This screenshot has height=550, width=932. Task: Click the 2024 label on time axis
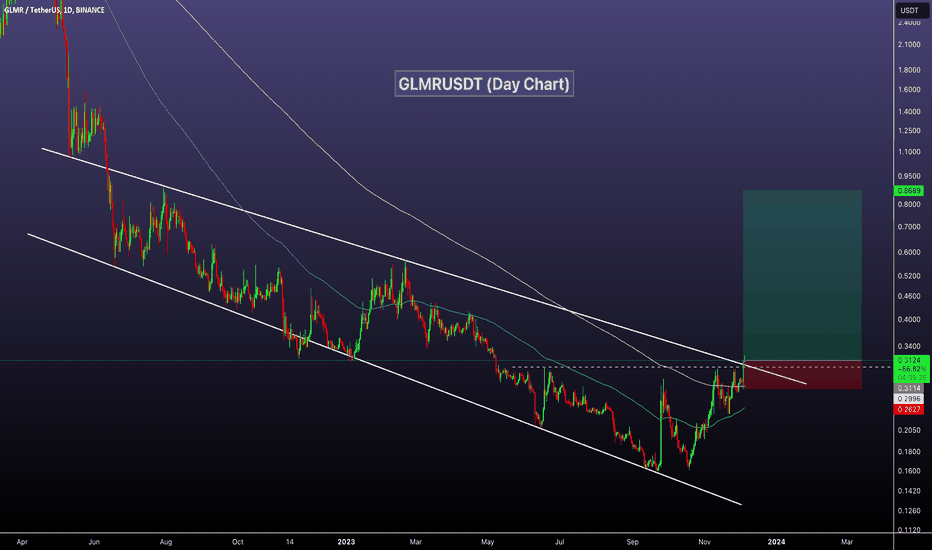(x=776, y=542)
